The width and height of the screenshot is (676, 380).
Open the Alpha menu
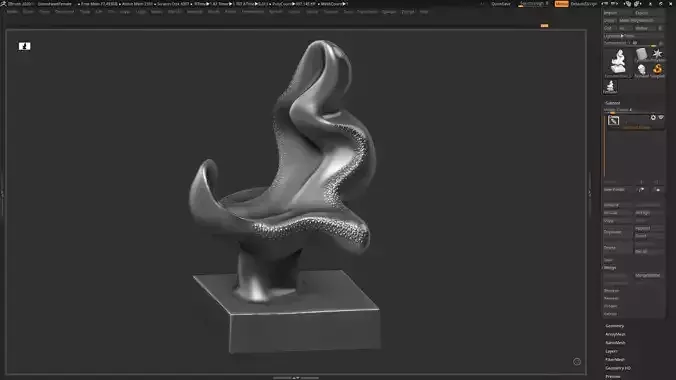coord(12,12)
